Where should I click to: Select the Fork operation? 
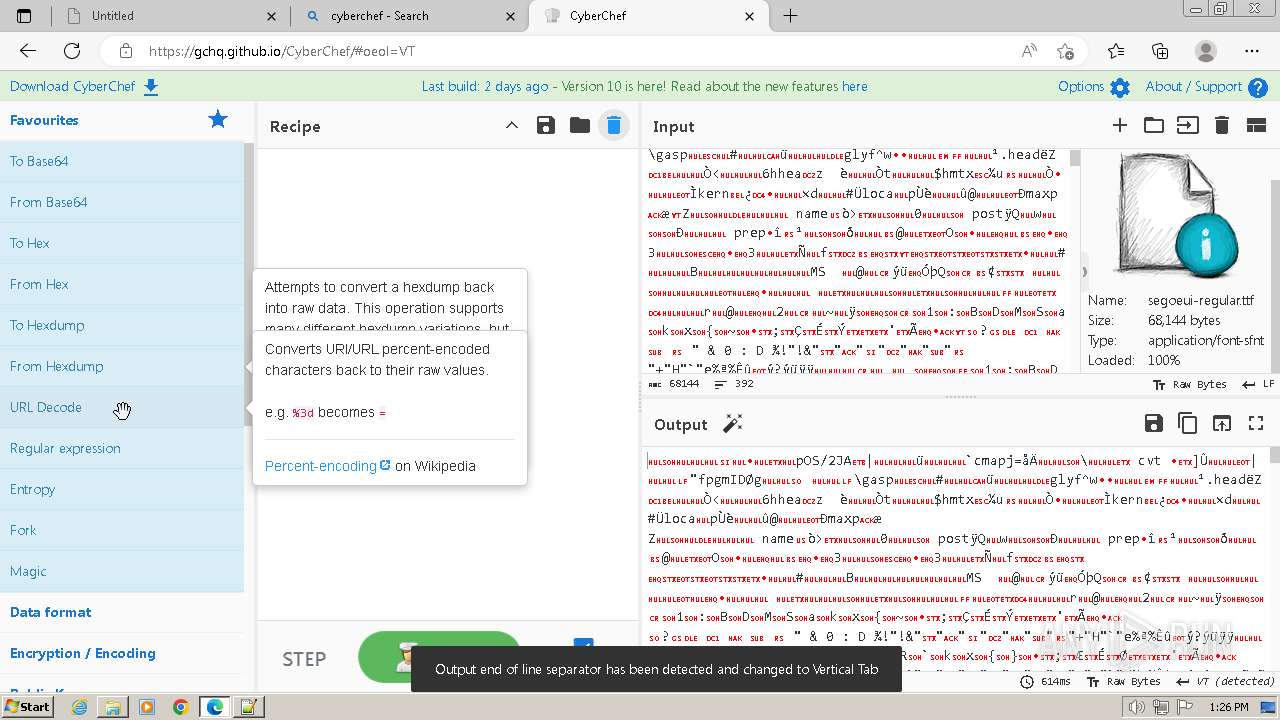click(x=122, y=530)
